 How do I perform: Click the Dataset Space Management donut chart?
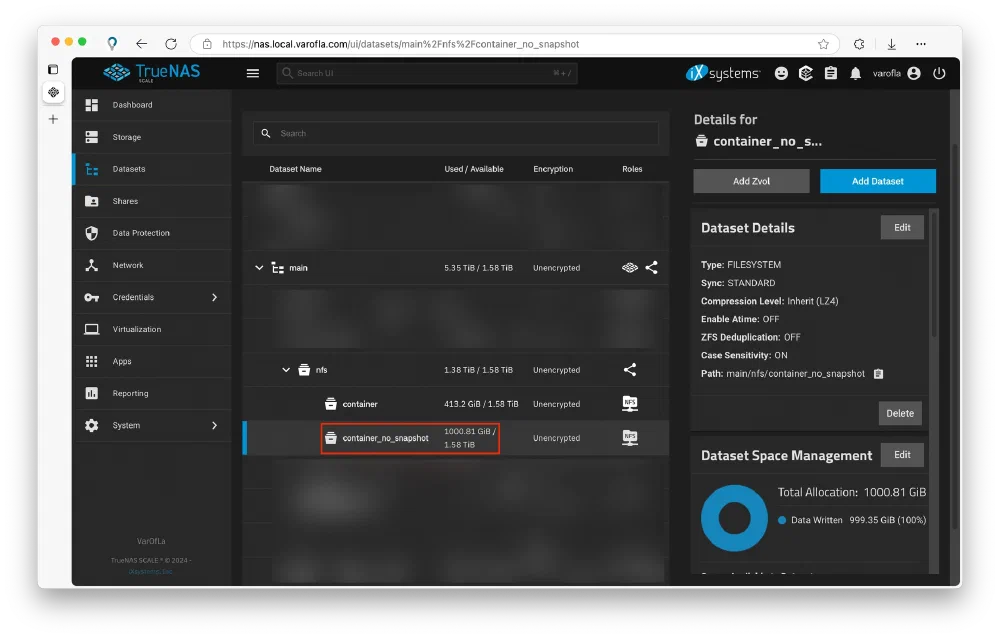click(734, 518)
